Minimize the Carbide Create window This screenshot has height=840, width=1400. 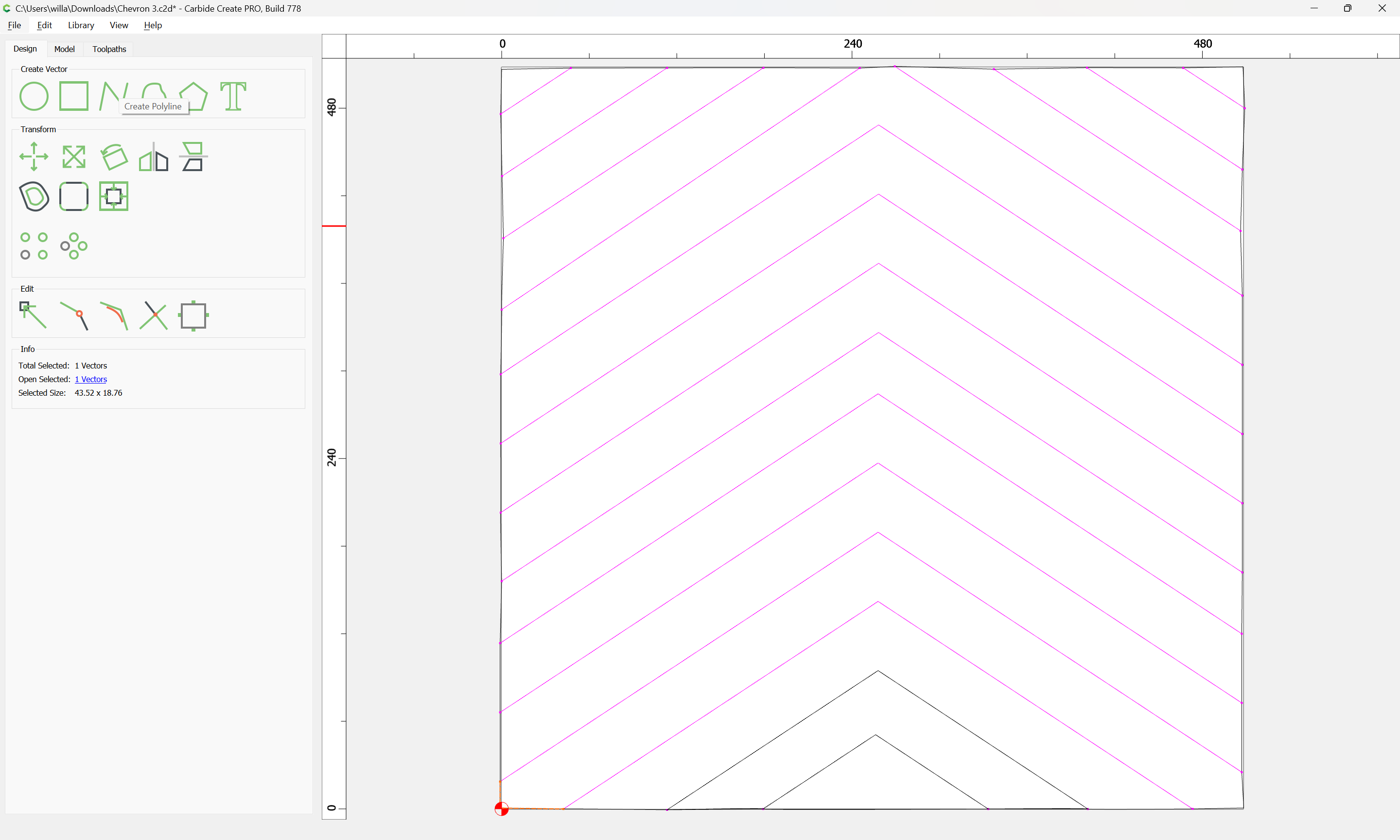(x=1314, y=8)
